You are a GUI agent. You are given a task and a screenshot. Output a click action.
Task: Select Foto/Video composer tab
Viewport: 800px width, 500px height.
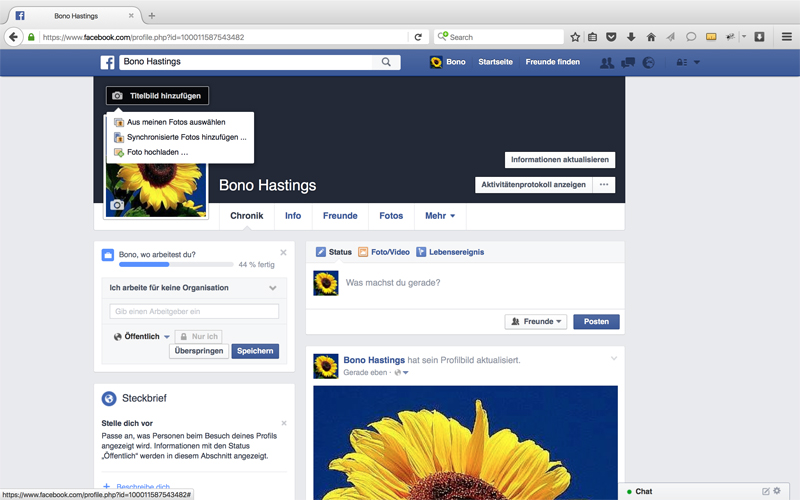(384, 252)
